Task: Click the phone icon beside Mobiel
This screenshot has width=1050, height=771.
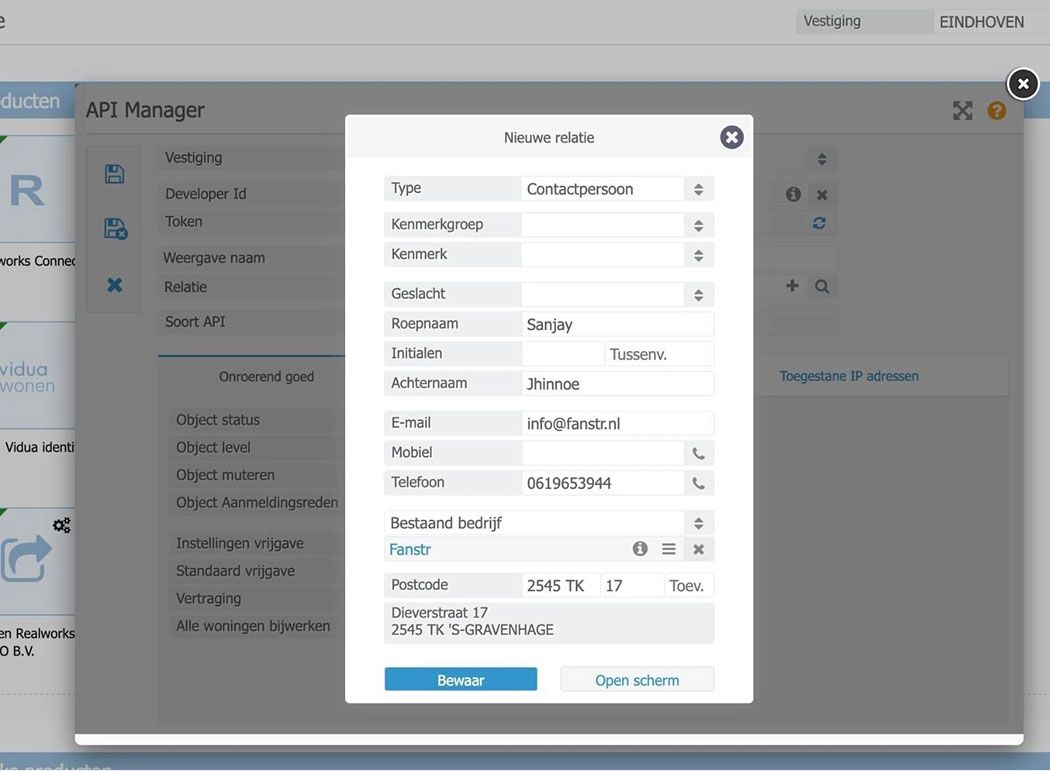Action: (698, 453)
